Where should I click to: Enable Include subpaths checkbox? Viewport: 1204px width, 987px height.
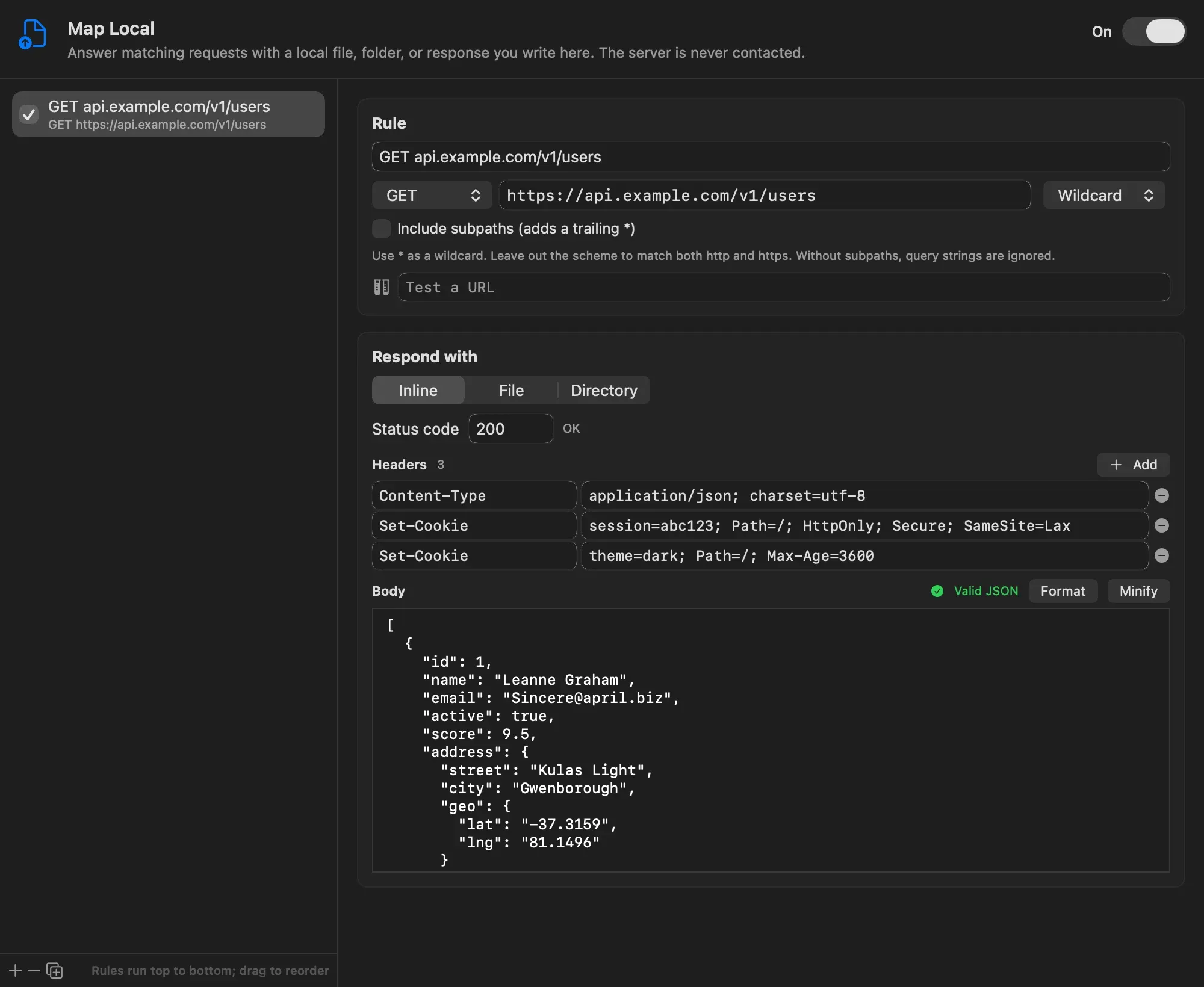[x=382, y=229]
